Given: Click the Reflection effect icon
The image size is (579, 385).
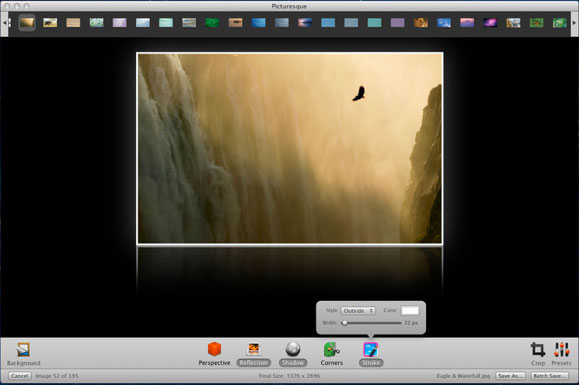Looking at the screenshot, I should (x=254, y=350).
